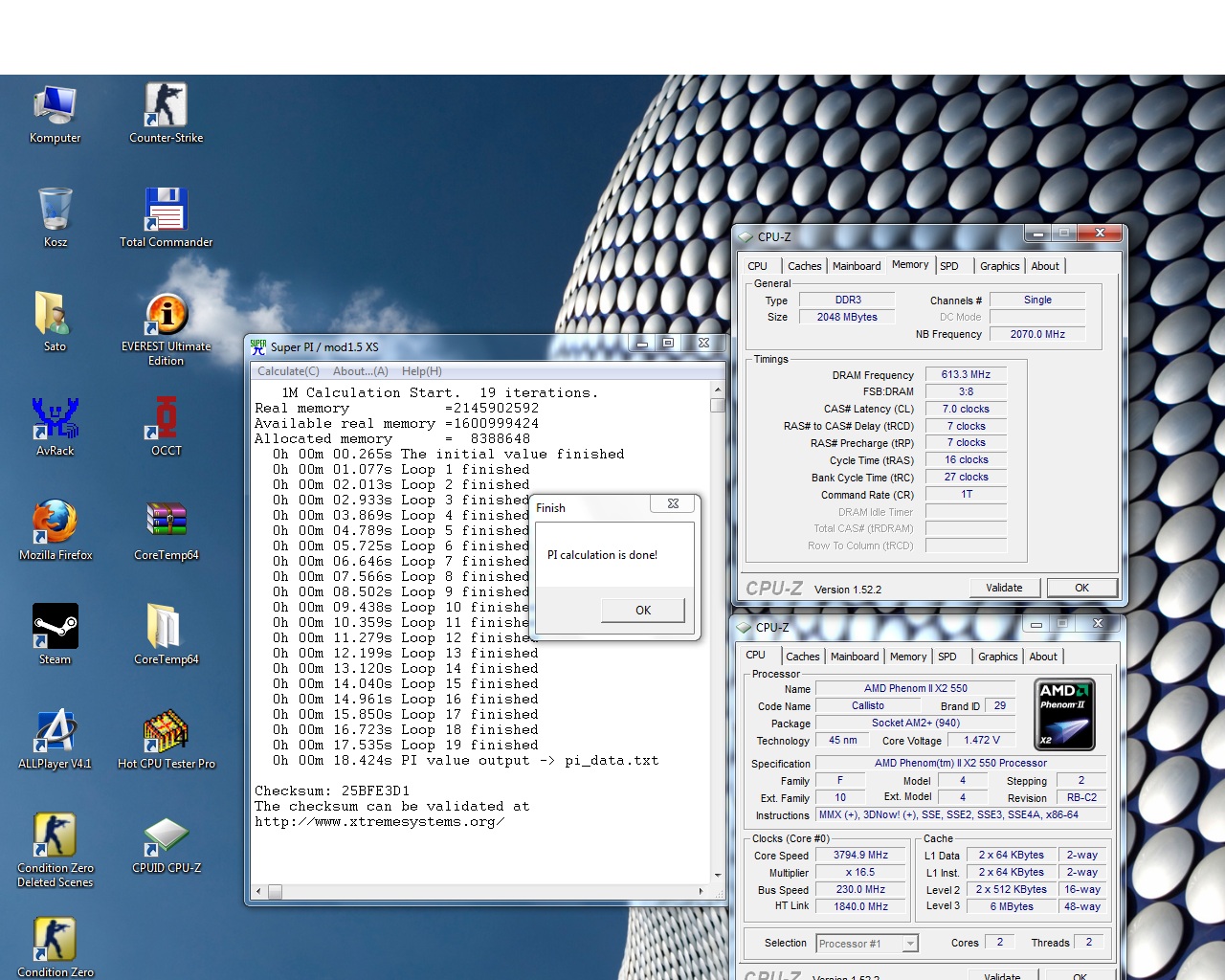Launch Mozilla Firefox from desktop

coord(55,523)
